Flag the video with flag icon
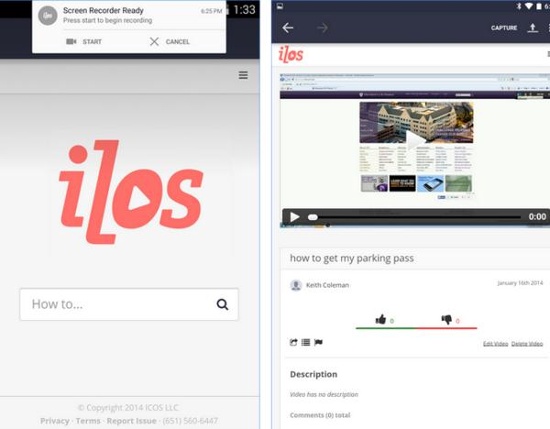The width and height of the screenshot is (550, 429). pyautogui.click(x=318, y=342)
